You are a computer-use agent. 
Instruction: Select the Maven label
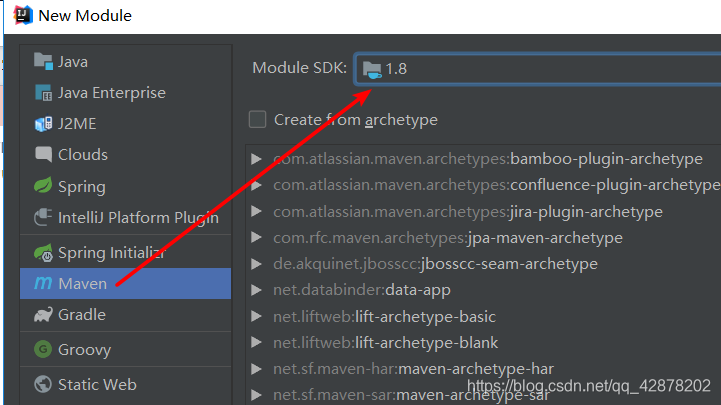coord(83,284)
